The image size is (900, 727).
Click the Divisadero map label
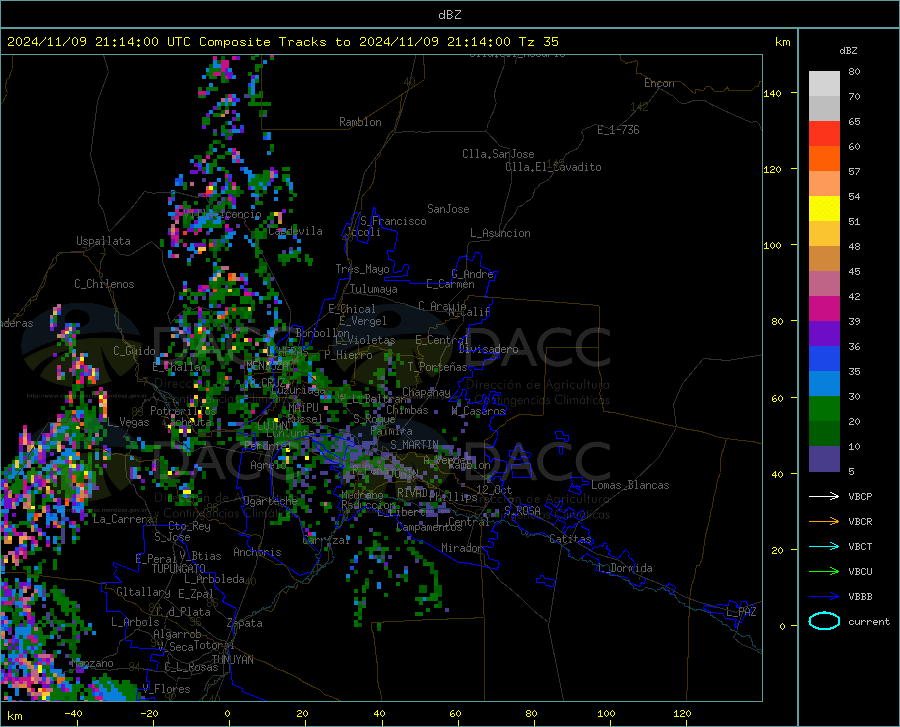[488, 349]
